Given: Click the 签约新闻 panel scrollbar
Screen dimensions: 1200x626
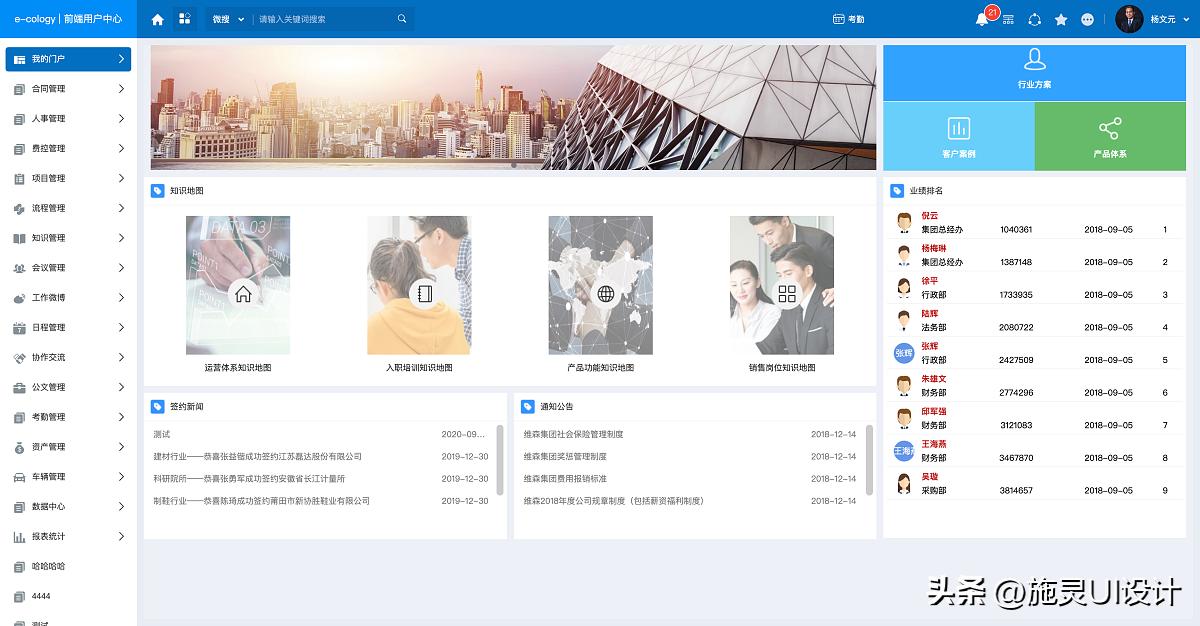Looking at the screenshot, I should tap(500, 458).
